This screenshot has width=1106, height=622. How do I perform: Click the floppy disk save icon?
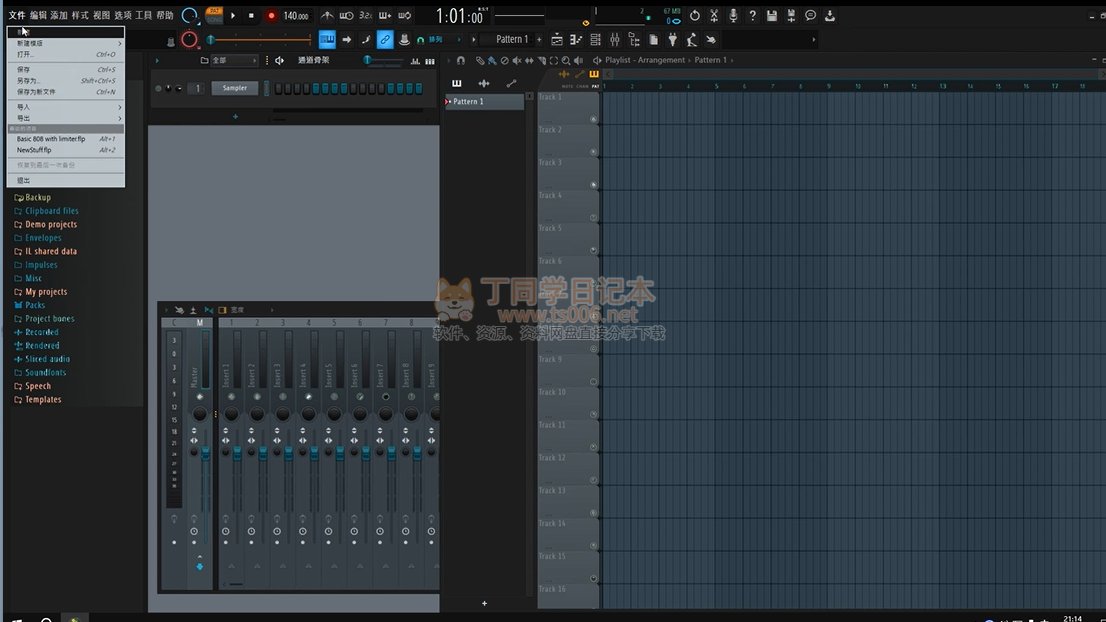[x=772, y=16]
